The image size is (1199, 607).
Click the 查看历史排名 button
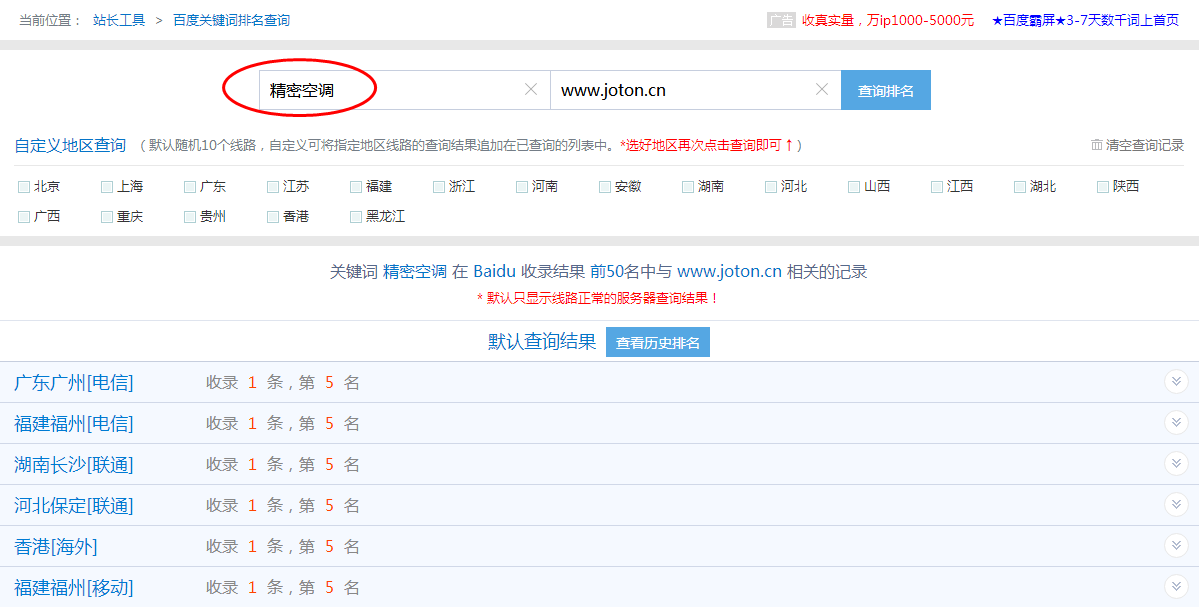657,343
